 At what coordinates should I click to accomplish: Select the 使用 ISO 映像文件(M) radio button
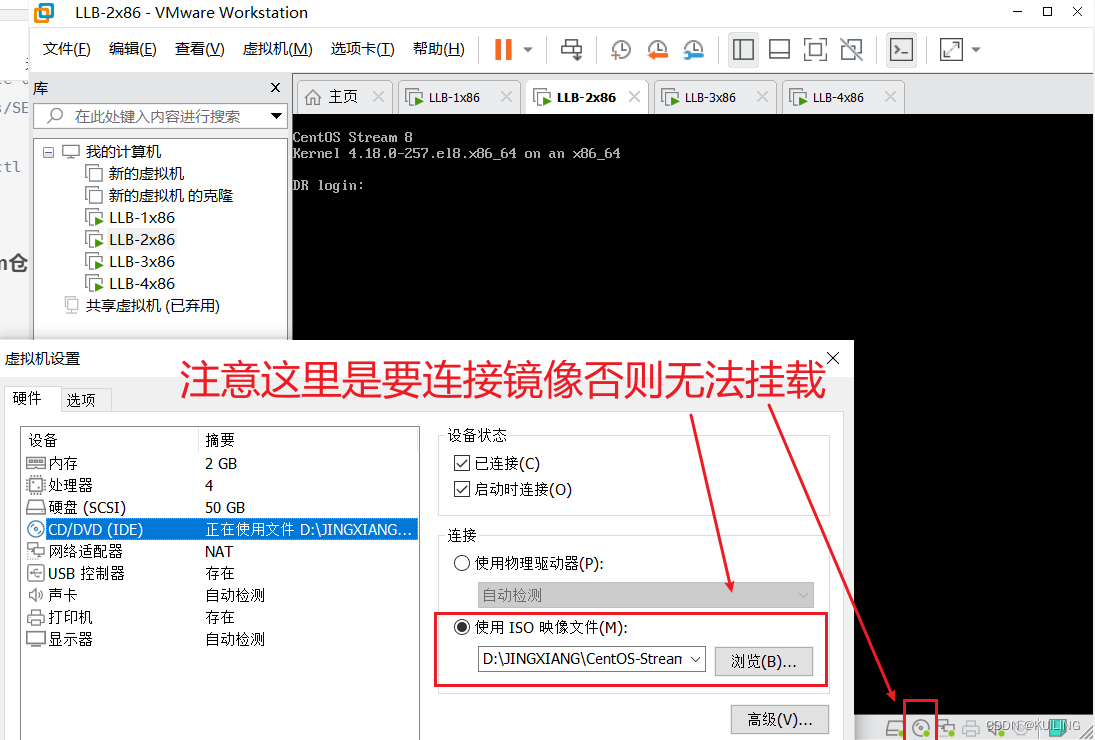pyautogui.click(x=462, y=627)
